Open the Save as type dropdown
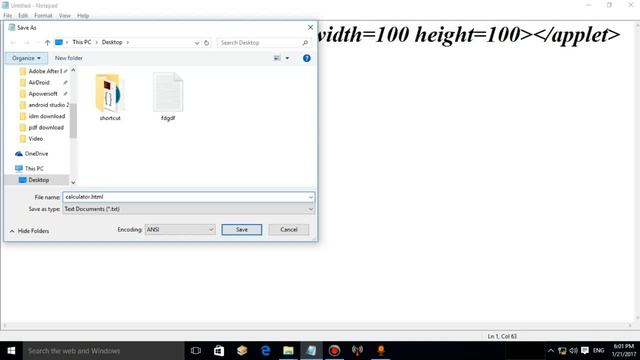The image size is (640, 360). (x=311, y=209)
